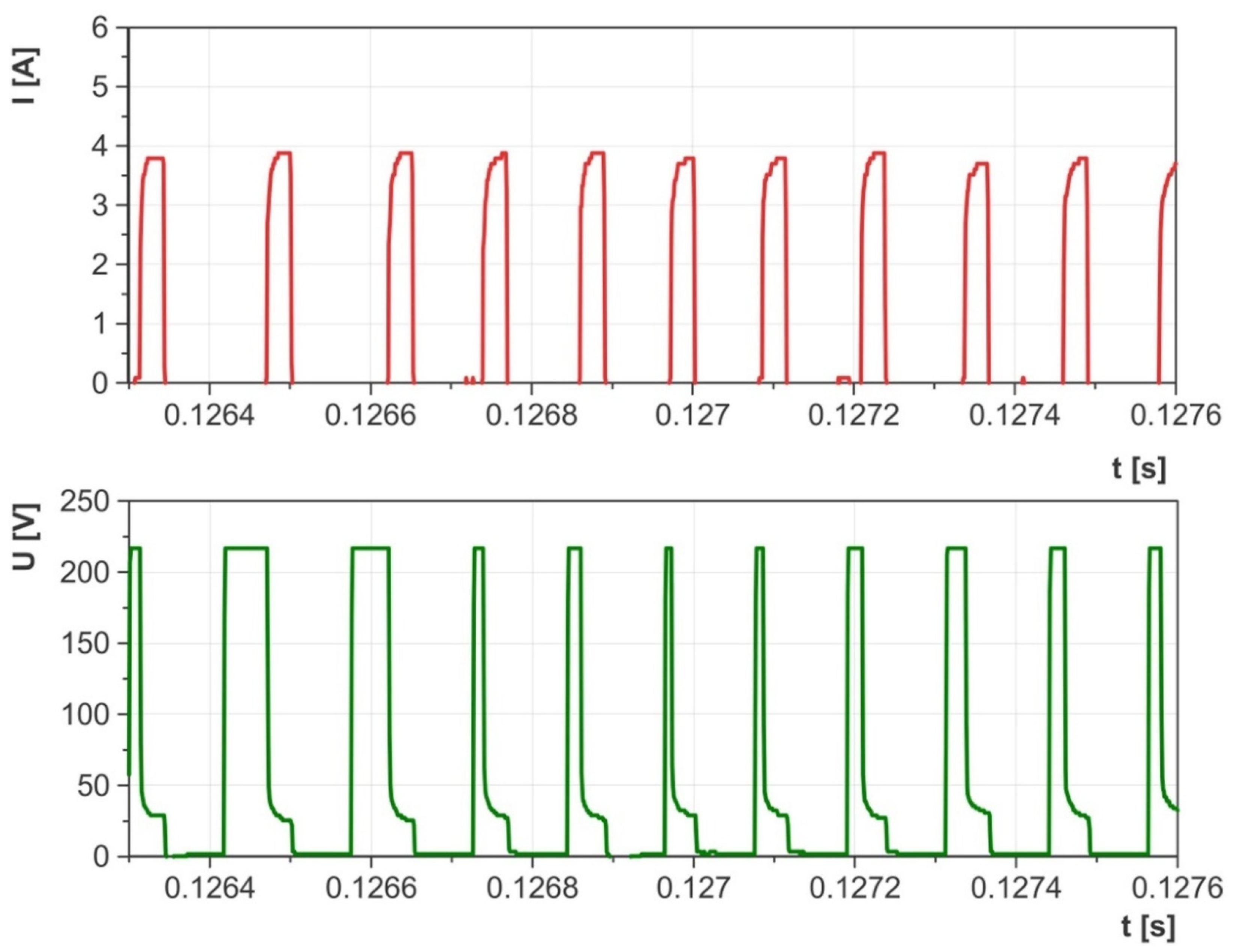Click the 6 label on current axis
This screenshot has width=1233, height=952.
99,28
